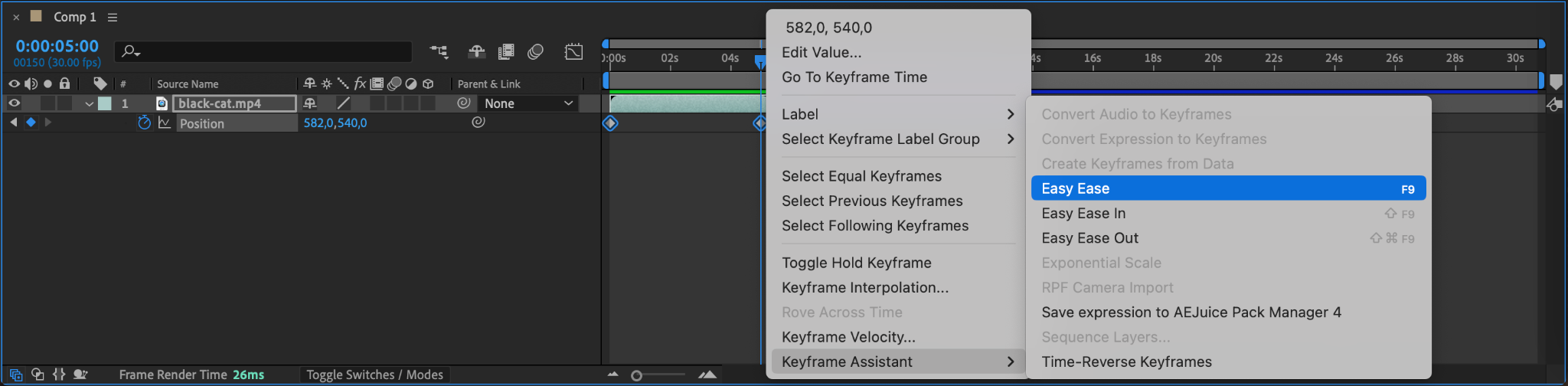The width and height of the screenshot is (1568, 386).
Task: Open the Composition Mini-Flowchart
Action: [x=439, y=51]
